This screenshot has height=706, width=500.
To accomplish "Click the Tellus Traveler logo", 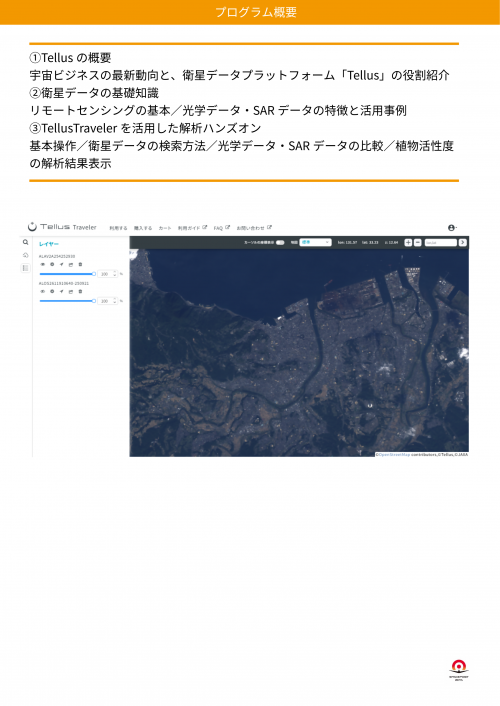I will (62, 227).
